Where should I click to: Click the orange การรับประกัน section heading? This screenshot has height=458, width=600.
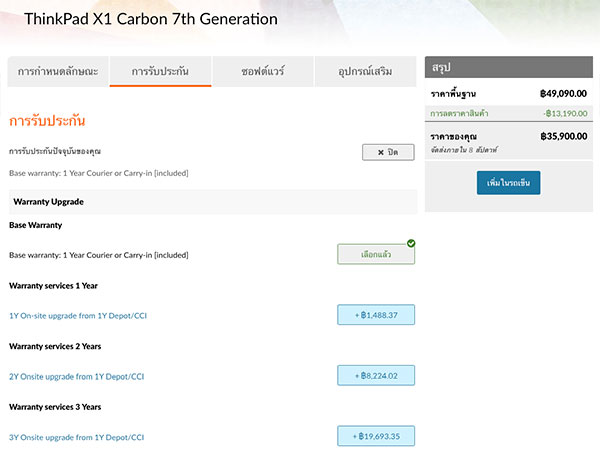pos(47,121)
